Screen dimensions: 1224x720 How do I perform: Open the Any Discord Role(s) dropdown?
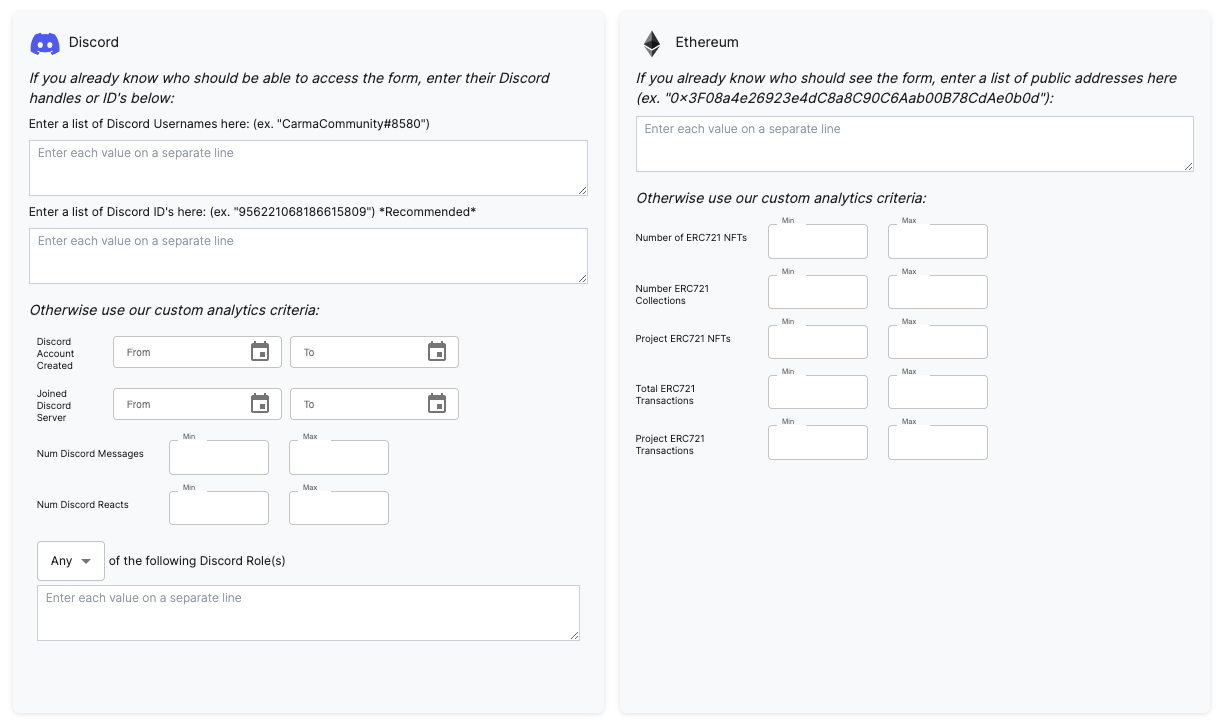(x=71, y=561)
